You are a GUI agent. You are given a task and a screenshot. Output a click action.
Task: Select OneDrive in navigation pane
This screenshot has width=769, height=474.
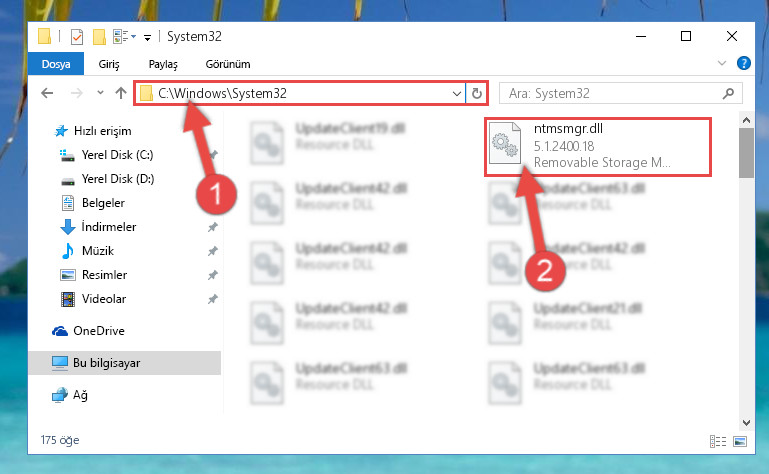coord(99,331)
